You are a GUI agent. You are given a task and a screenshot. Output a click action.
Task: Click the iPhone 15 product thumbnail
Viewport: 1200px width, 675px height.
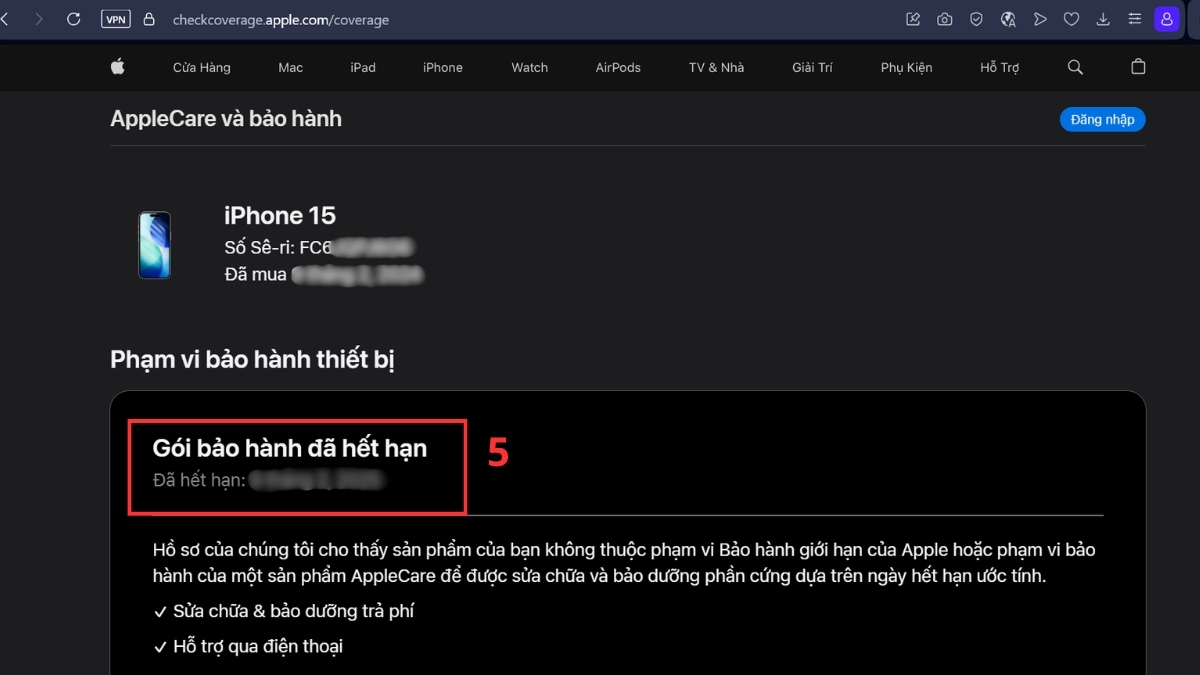coord(155,245)
